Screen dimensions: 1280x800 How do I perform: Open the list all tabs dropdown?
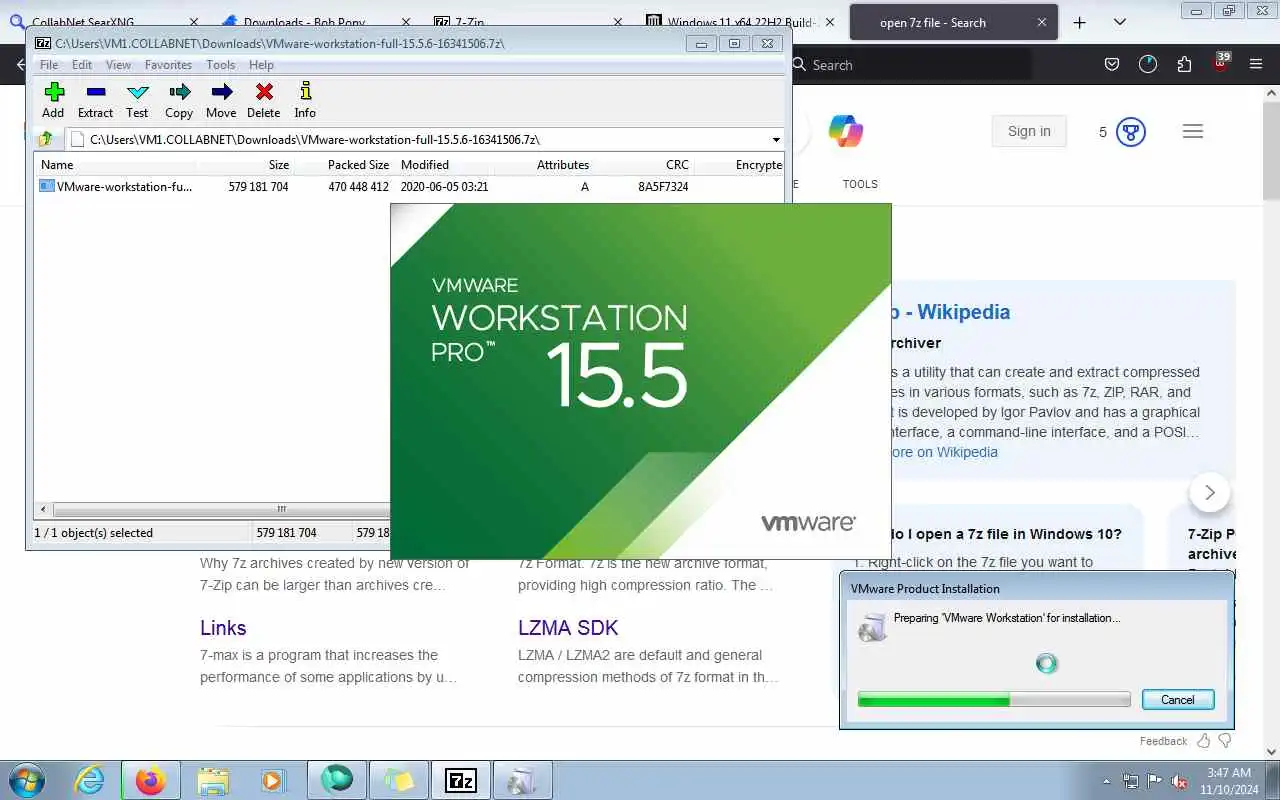(1120, 22)
